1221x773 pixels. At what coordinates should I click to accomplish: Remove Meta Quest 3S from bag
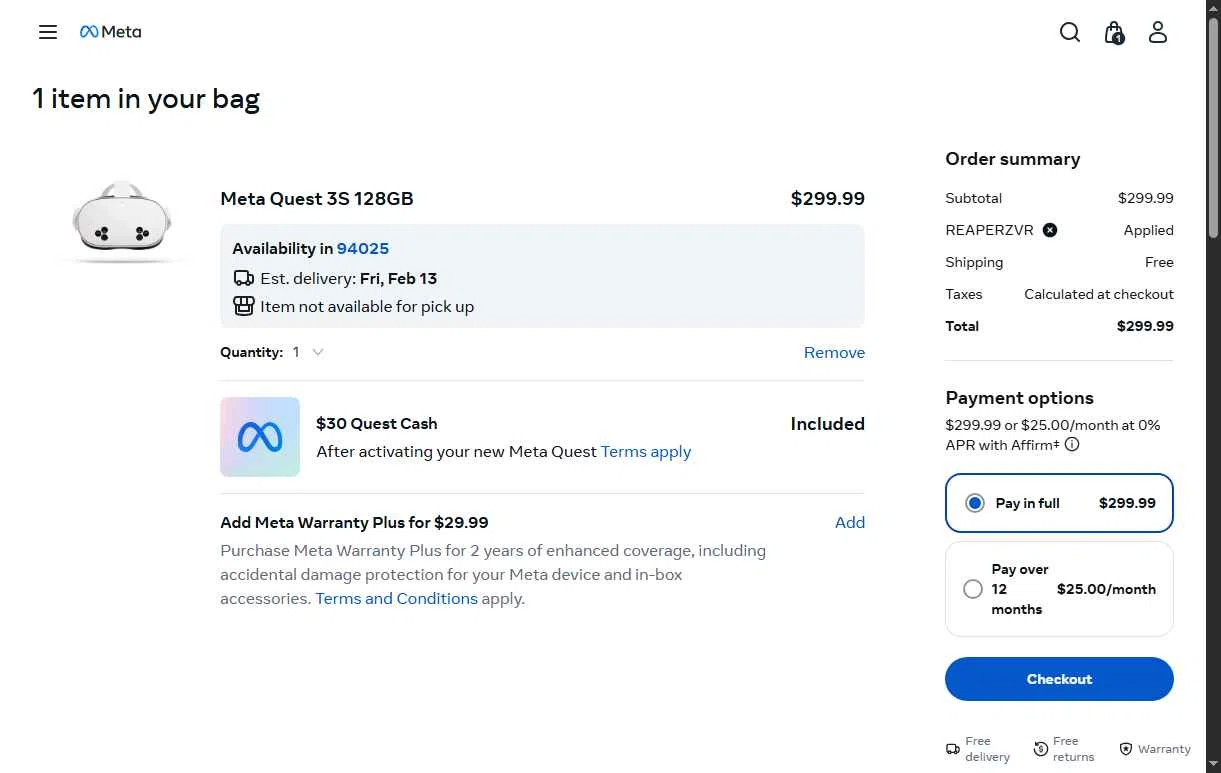[834, 352]
